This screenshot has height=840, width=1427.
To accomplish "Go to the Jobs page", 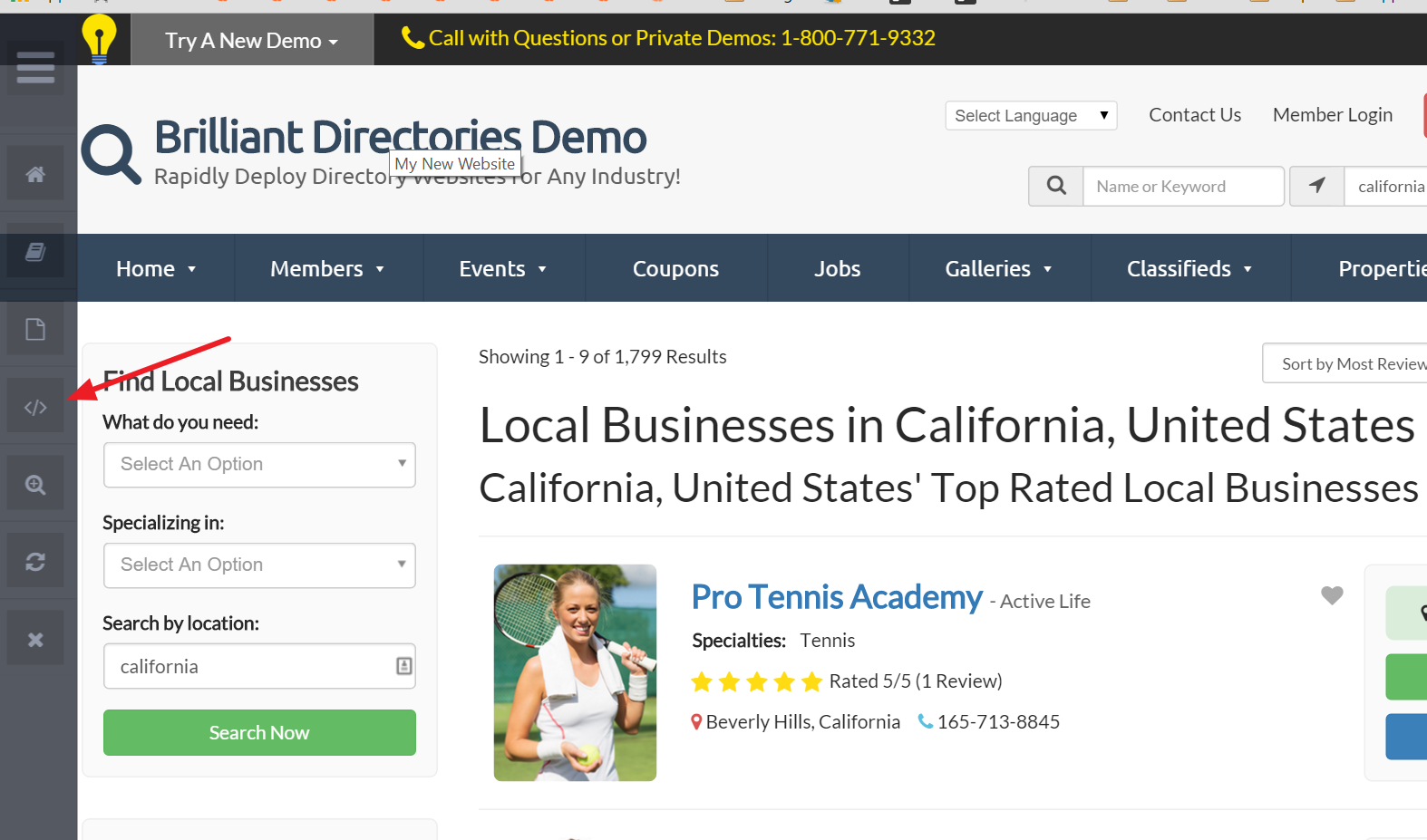I will (838, 268).
